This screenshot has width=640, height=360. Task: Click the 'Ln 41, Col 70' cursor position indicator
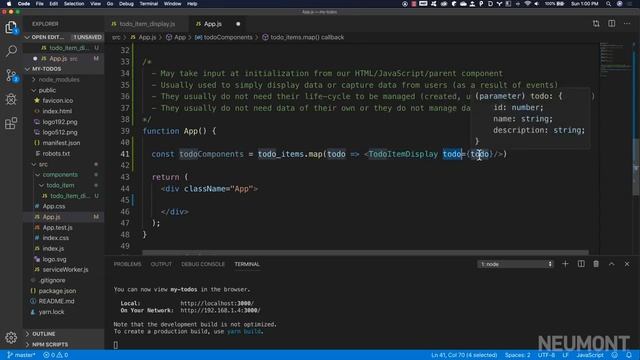click(464, 355)
